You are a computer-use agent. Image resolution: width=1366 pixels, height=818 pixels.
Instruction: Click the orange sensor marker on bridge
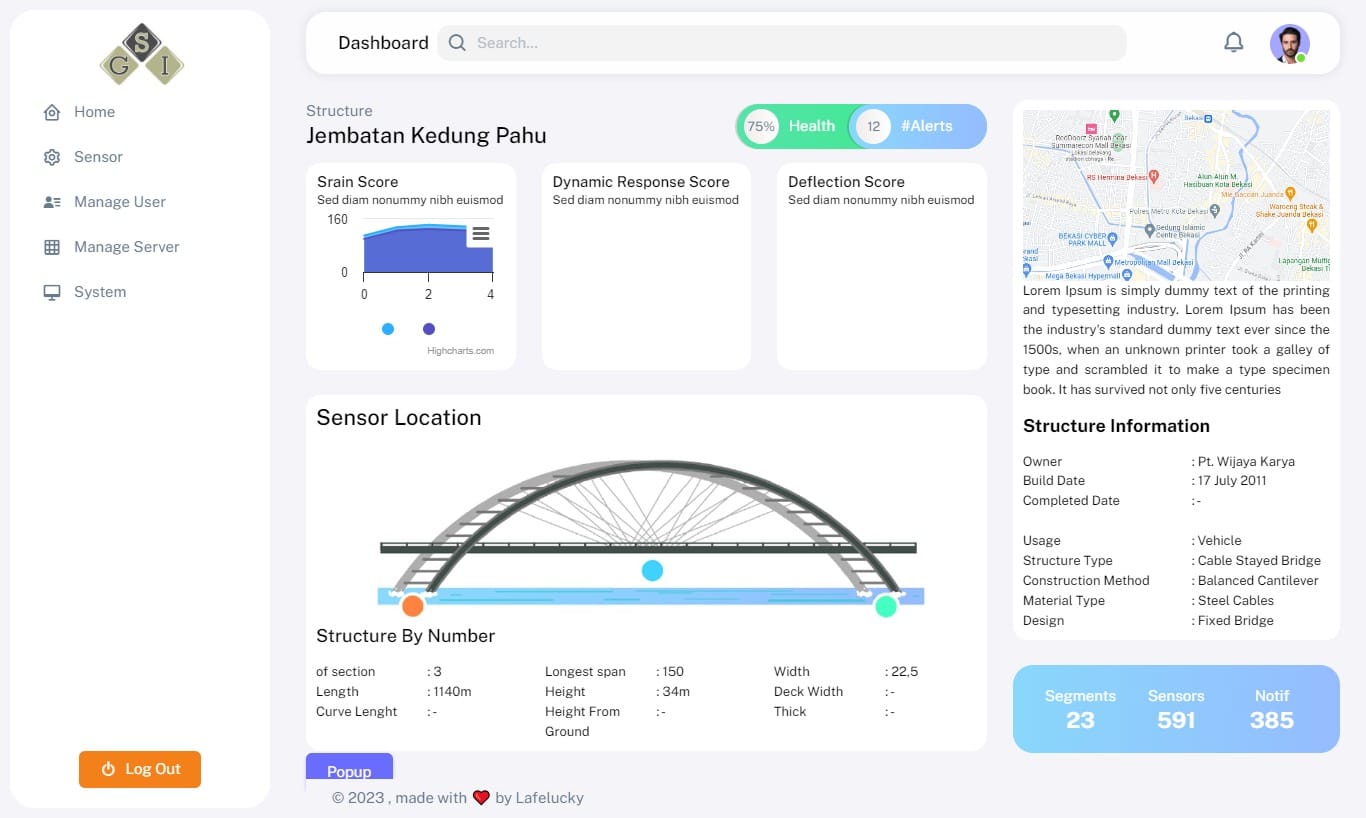(x=413, y=605)
